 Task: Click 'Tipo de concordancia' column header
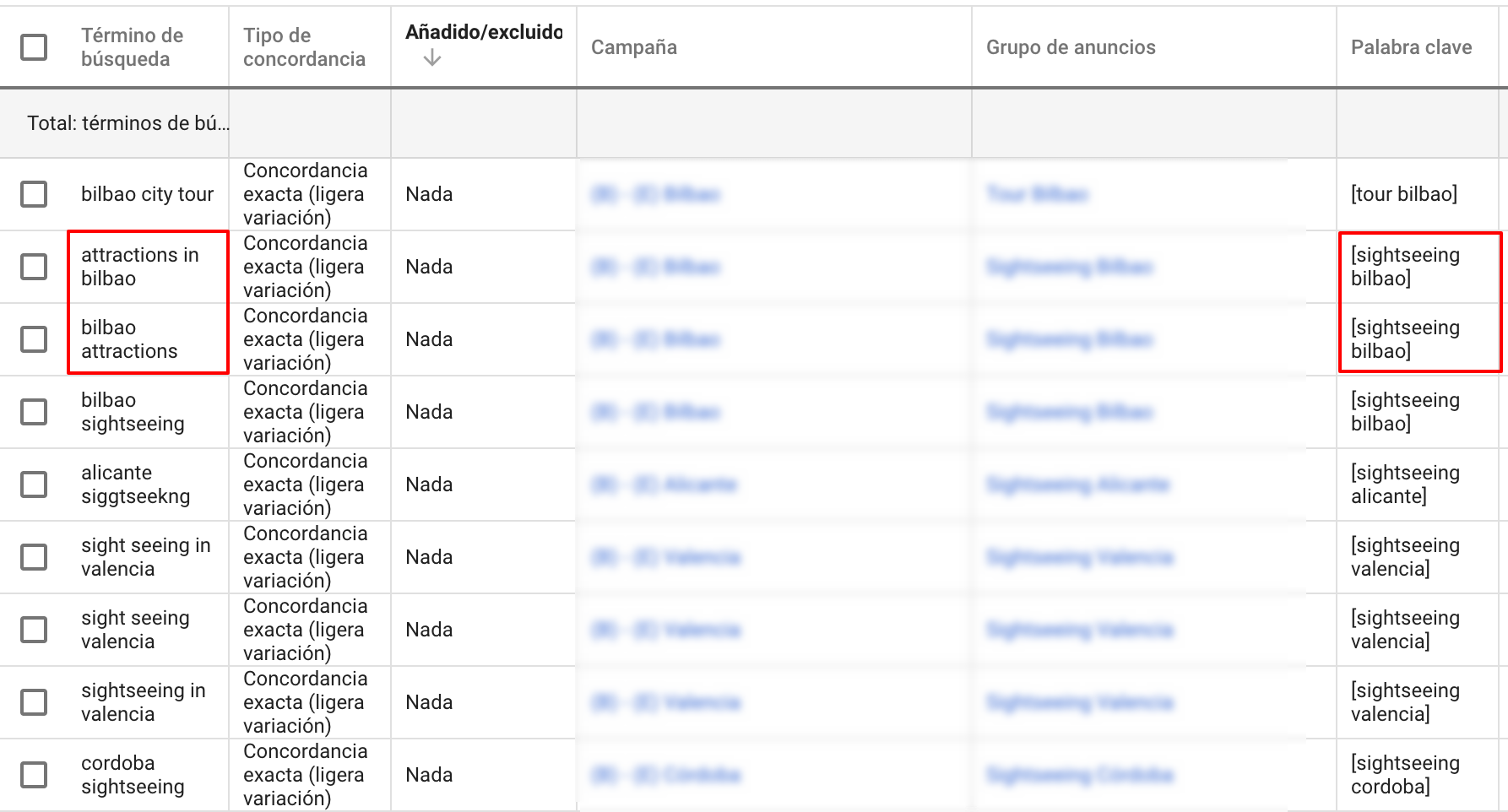[304, 47]
